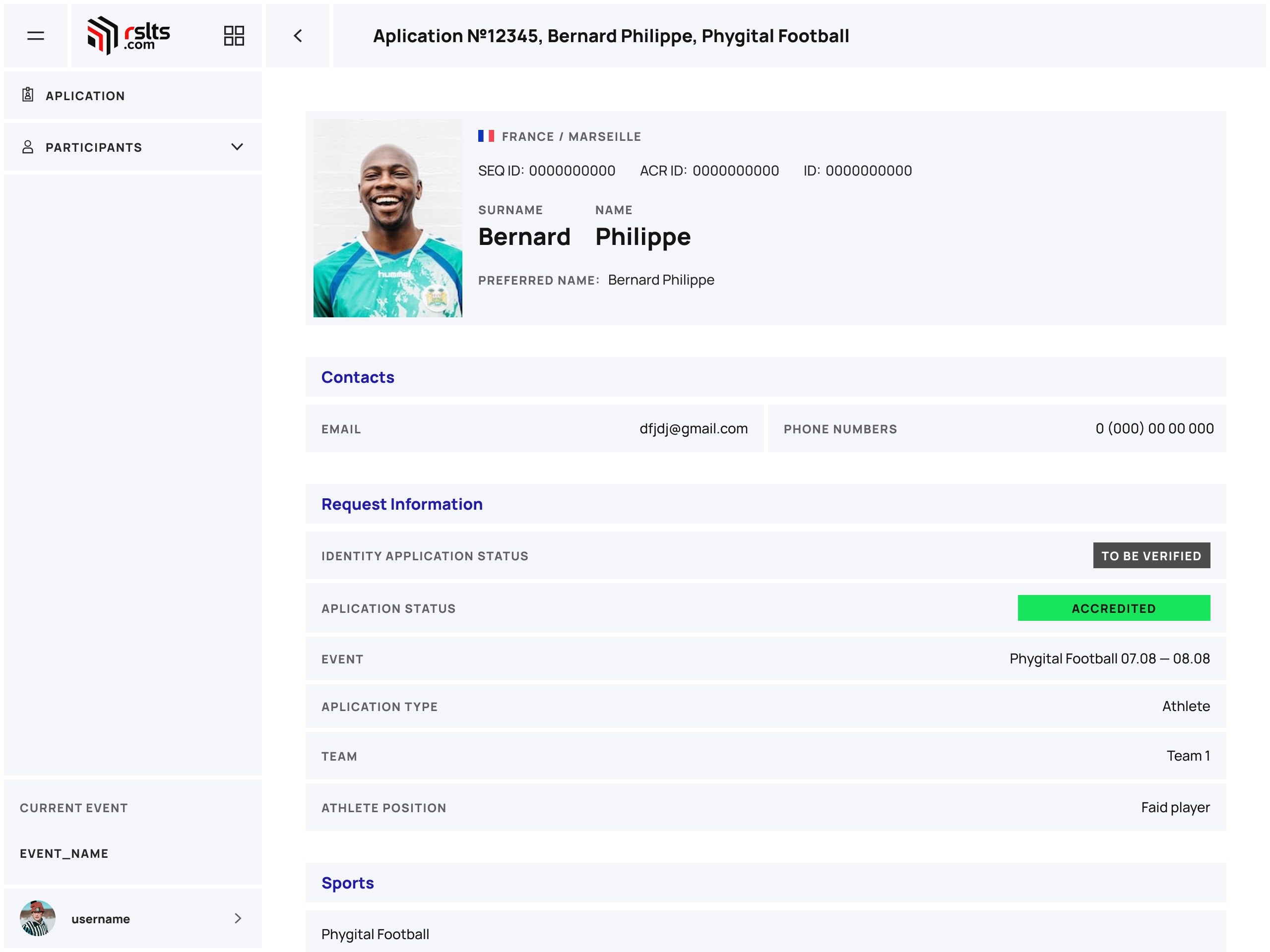The image size is (1270, 952).
Task: Open the username menu arrow
Action: [238, 918]
